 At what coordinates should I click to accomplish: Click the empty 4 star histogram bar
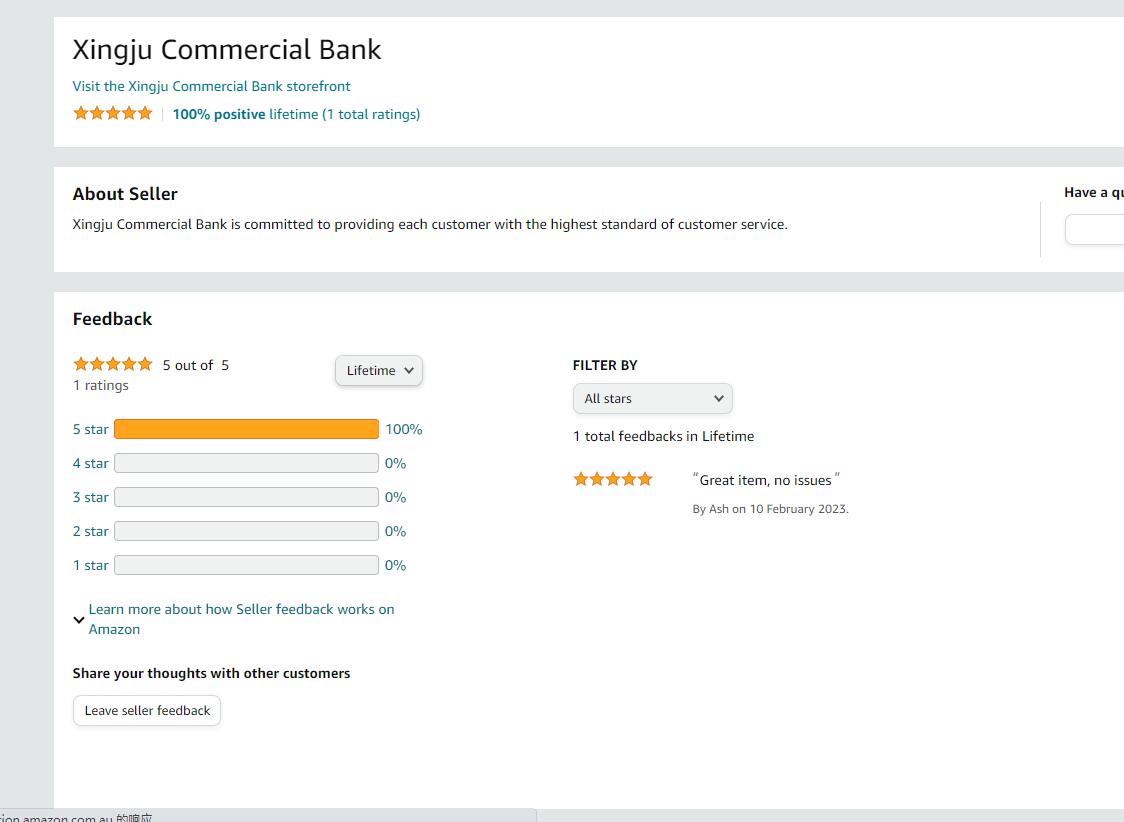click(246, 463)
